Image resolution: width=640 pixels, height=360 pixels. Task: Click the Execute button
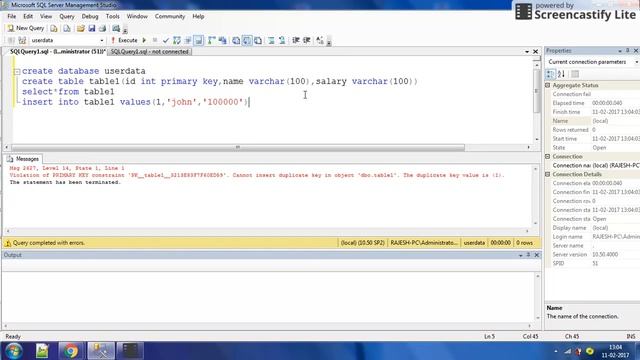pos(124,40)
